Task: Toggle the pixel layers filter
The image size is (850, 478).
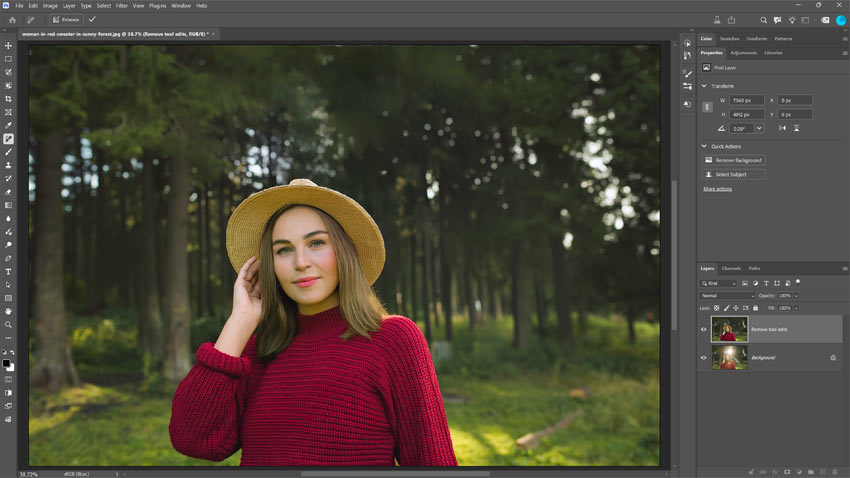Action: (745, 283)
